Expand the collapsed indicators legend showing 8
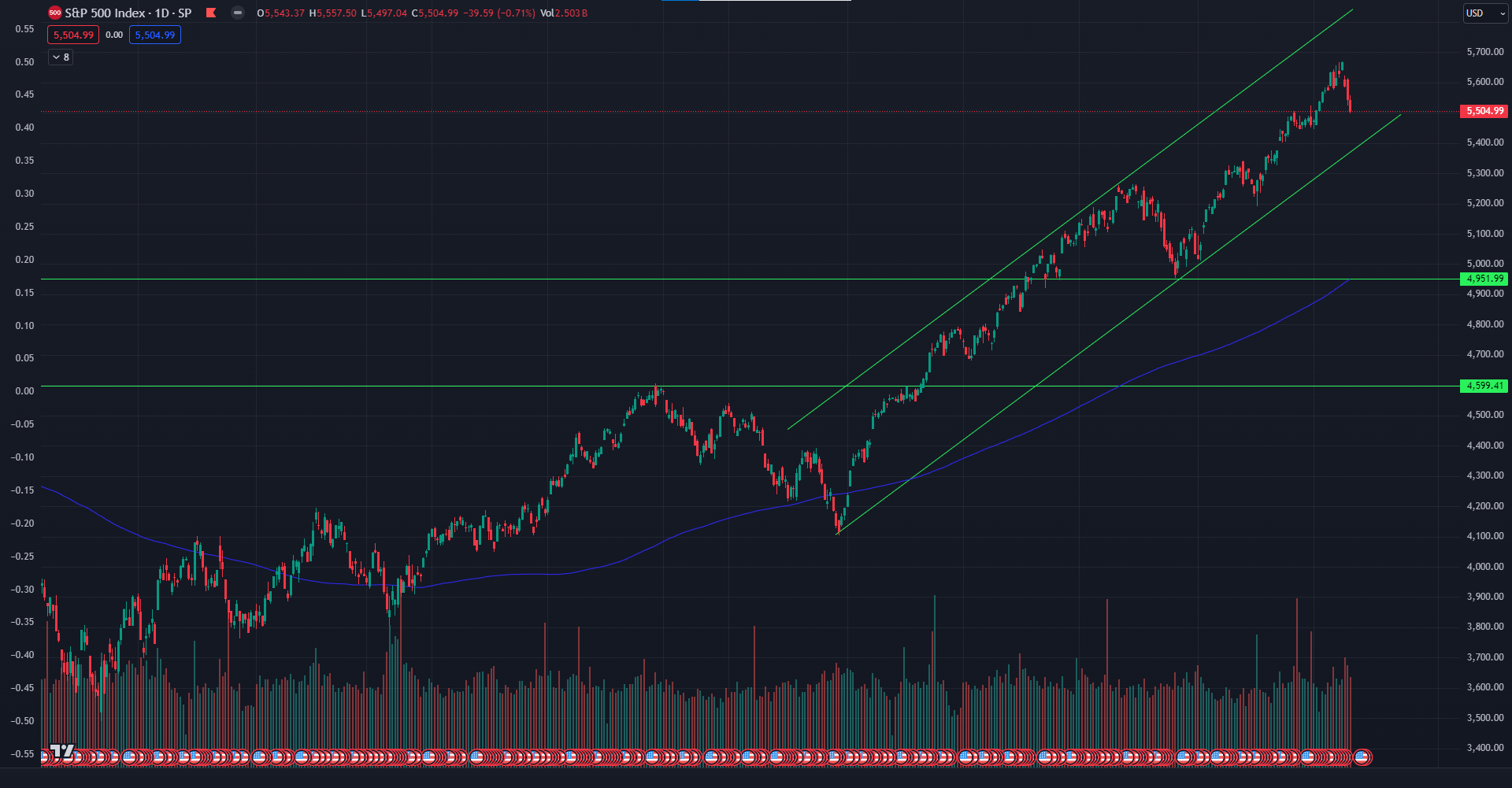 tap(61, 57)
